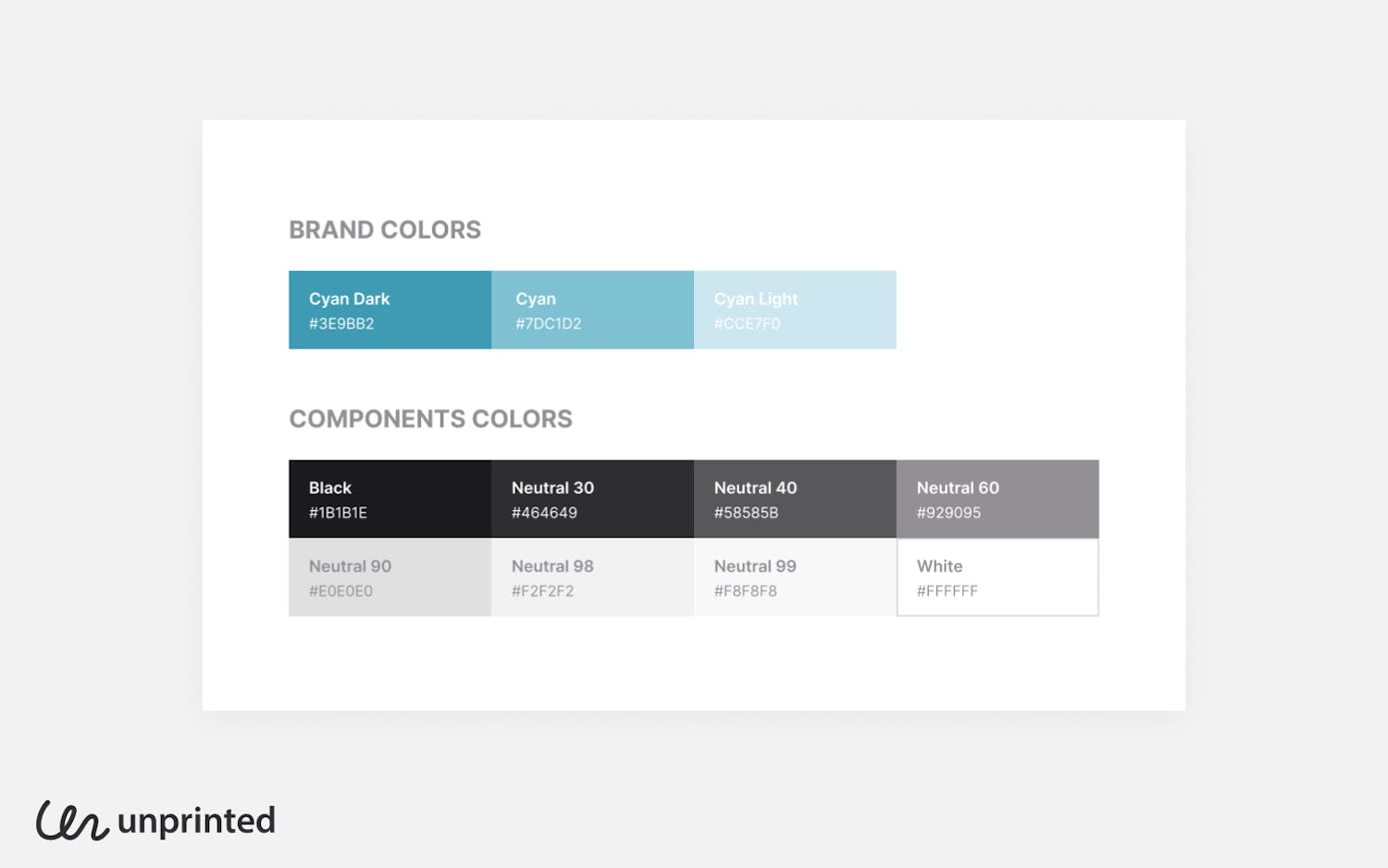This screenshot has width=1388, height=868.
Task: Select the Neutral 60 swatch
Action: coord(998,499)
